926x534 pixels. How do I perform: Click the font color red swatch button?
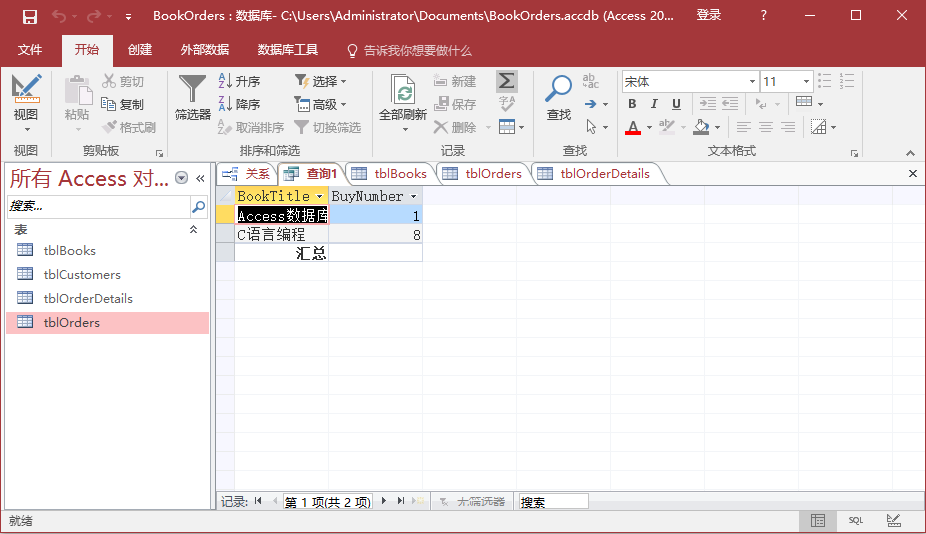(632, 127)
